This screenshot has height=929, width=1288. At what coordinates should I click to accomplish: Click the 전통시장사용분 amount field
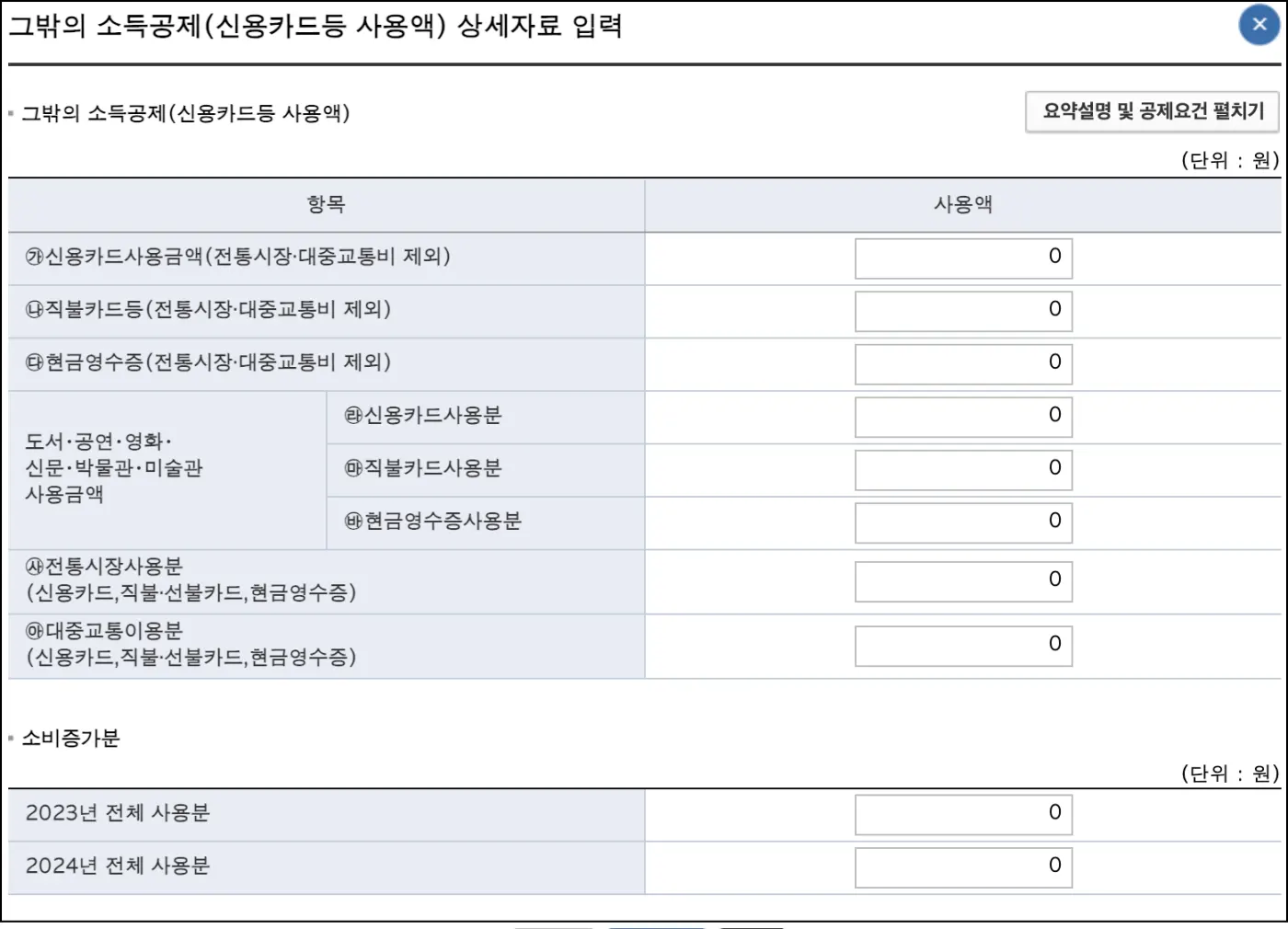point(962,580)
